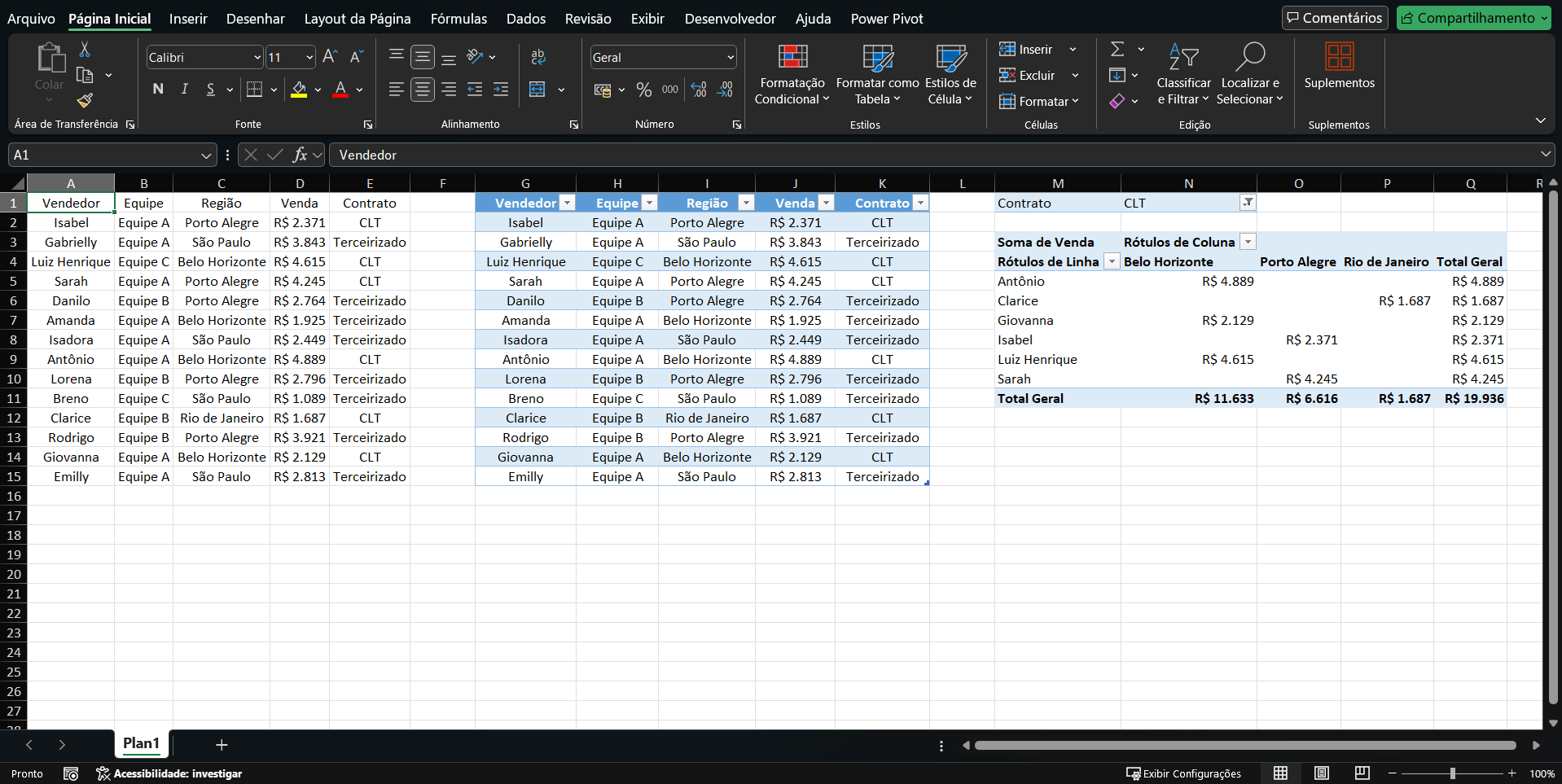Switch to the Inserir ribbon tab
The image size is (1562, 784).
pos(188,18)
